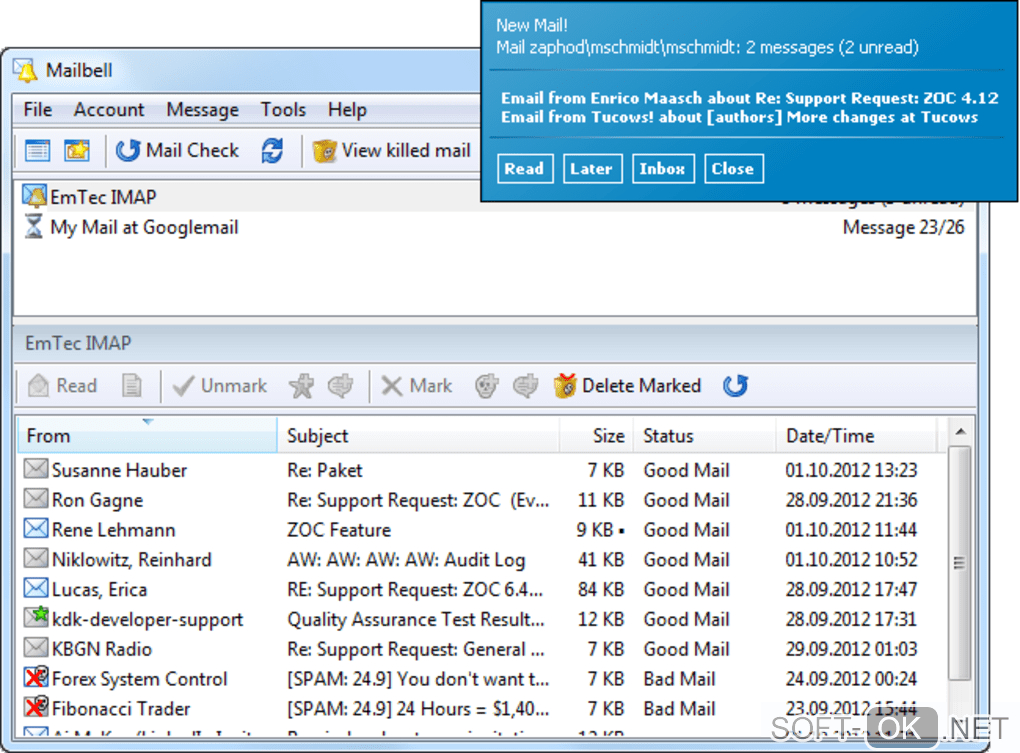Sort by the Date/Time column header
Viewport: 1020px width, 753px height.
(x=857, y=435)
